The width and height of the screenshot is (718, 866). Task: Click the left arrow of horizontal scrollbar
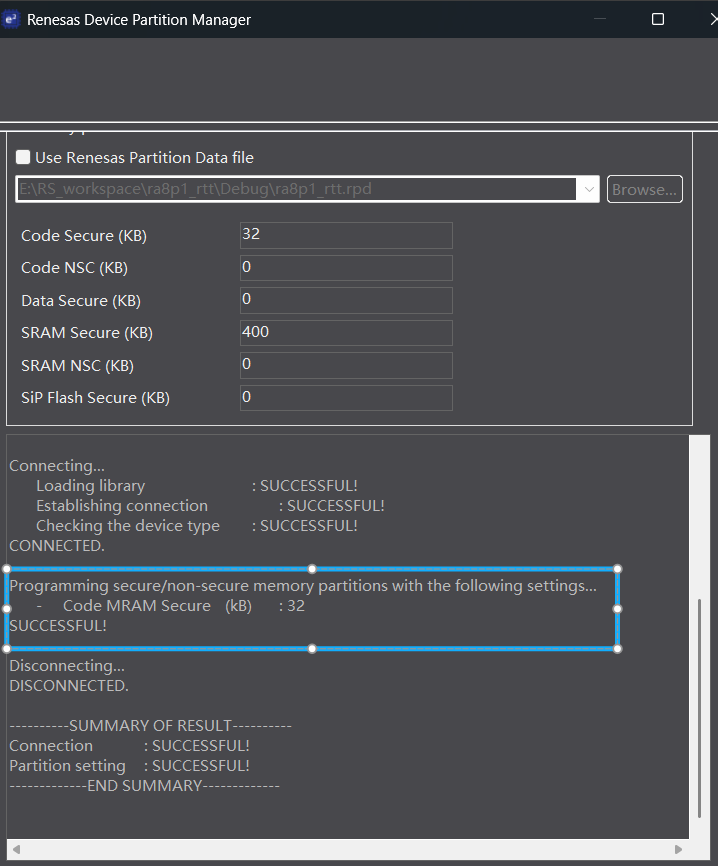pos(16,849)
